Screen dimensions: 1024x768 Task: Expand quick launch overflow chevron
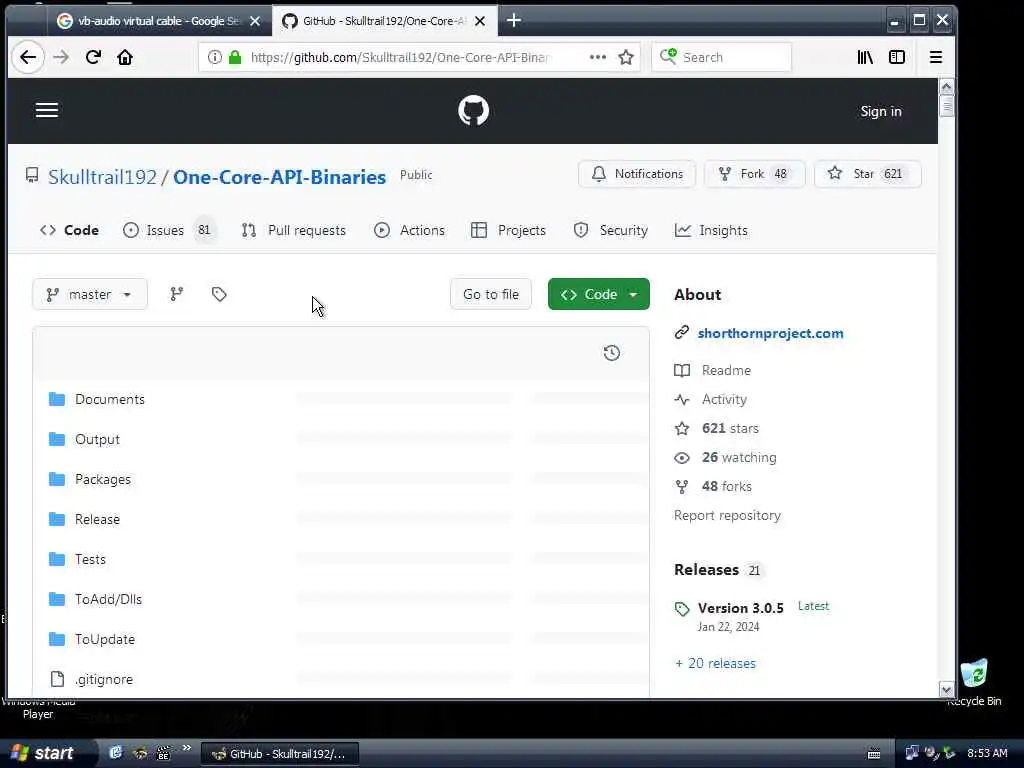click(x=187, y=748)
